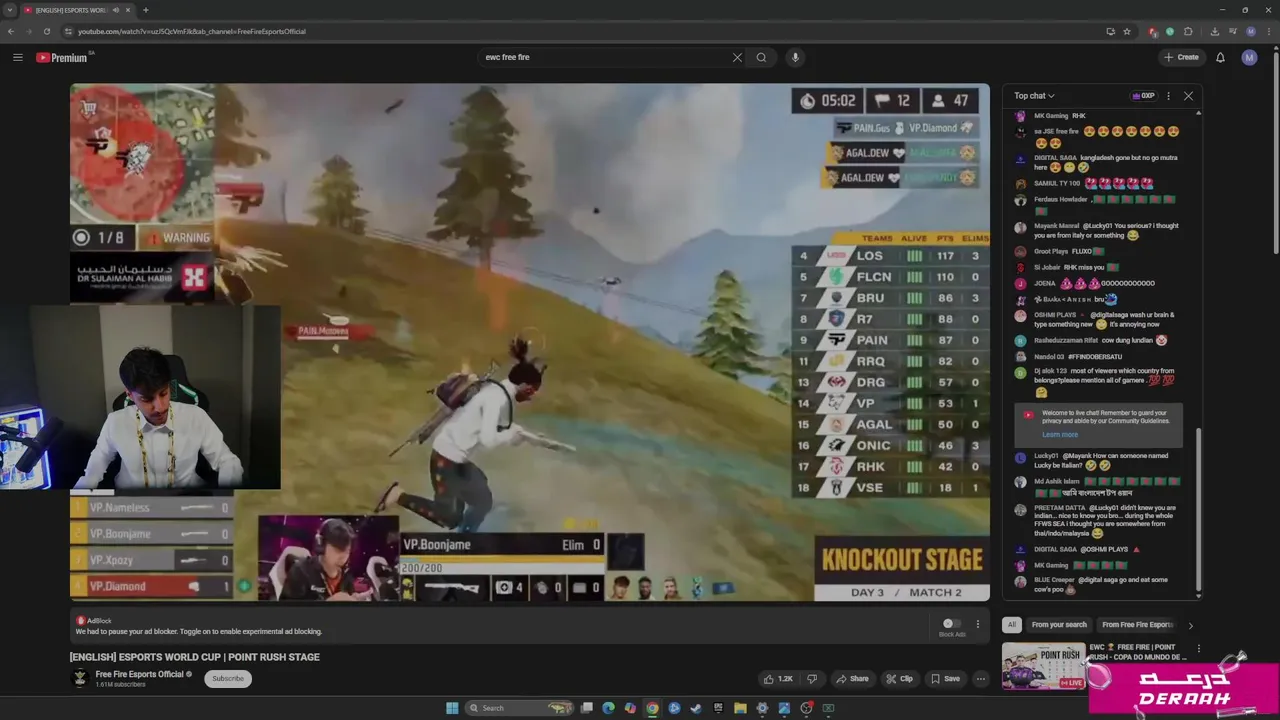Start voice search with the microphone
The image size is (1280, 720).
(795, 57)
